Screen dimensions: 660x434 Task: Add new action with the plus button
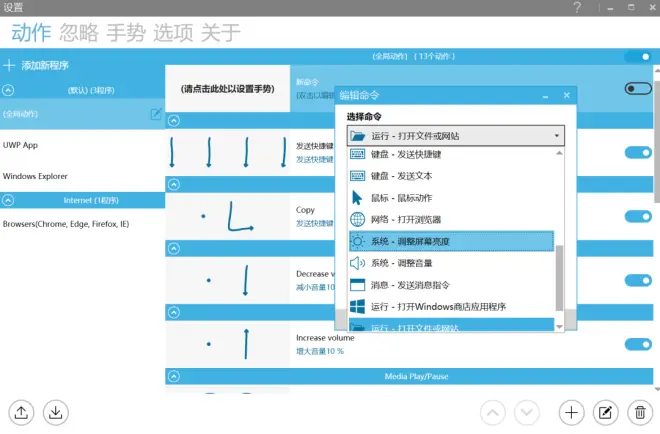572,413
